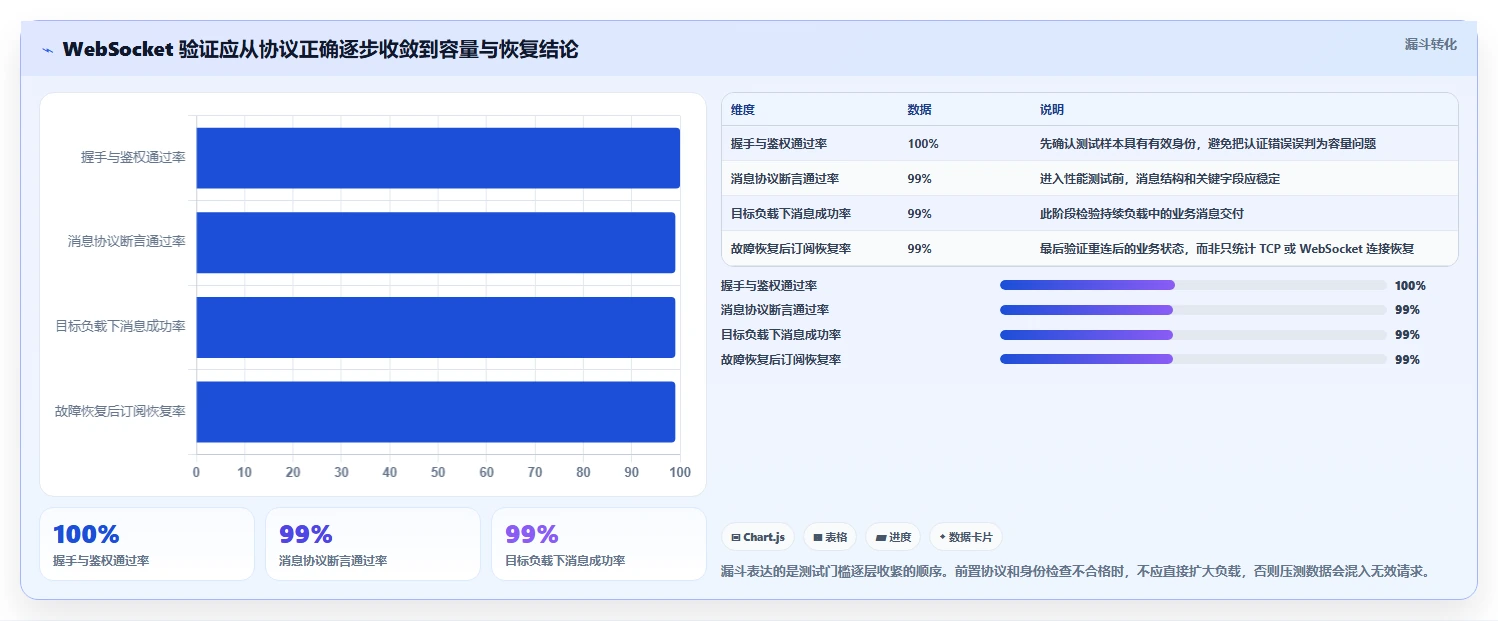Click the 消息协议断言通过率 progress bar

pyautogui.click(x=1193, y=310)
